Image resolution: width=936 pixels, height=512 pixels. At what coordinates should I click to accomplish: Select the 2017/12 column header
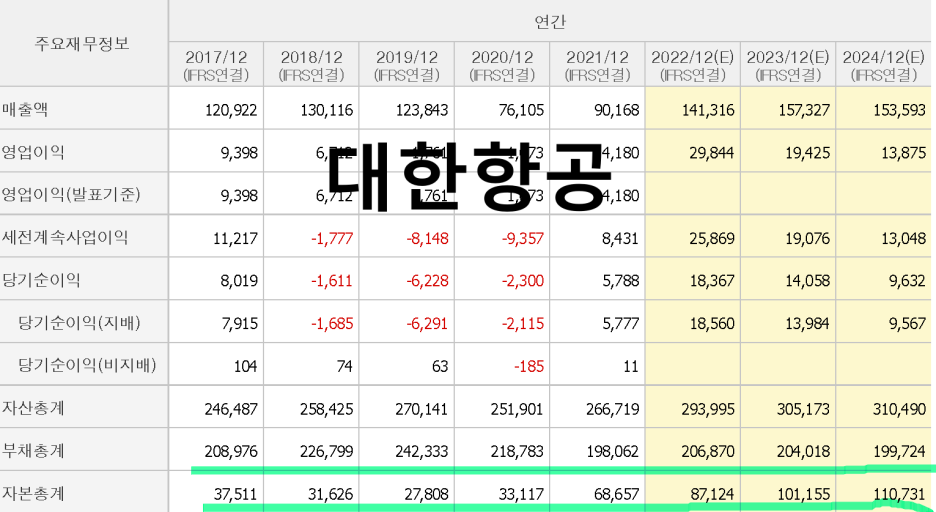pos(216,65)
